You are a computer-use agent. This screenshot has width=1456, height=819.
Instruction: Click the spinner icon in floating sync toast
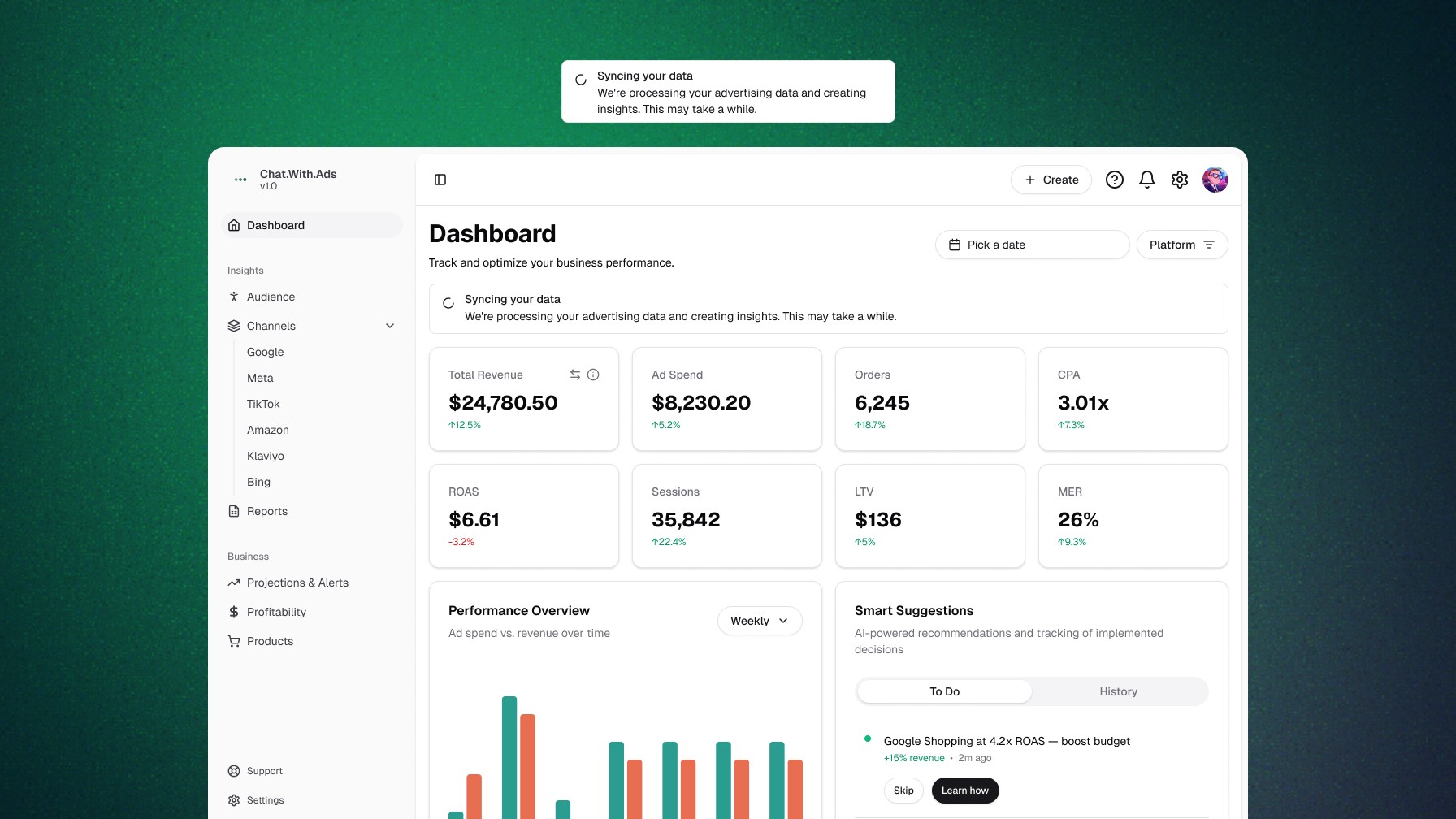[x=581, y=80]
